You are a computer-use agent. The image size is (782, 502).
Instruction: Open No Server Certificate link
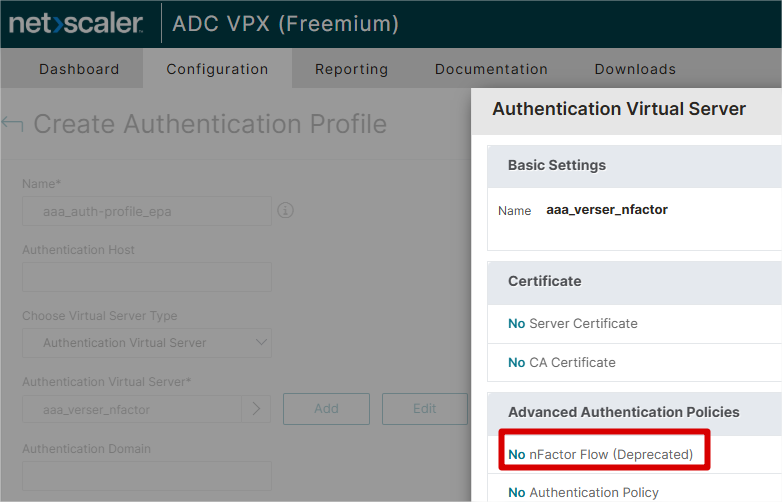click(573, 324)
